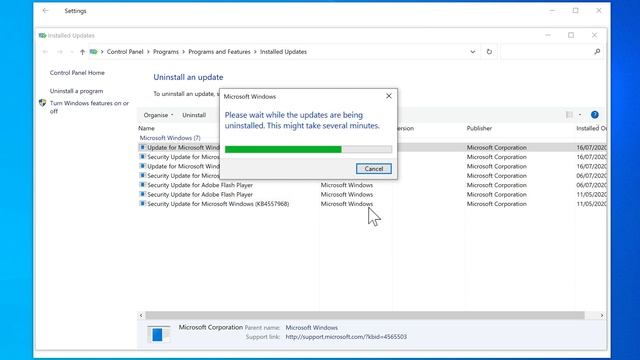Refresh the Installed Updates list
The height and width of the screenshot is (360, 640).
click(x=489, y=52)
